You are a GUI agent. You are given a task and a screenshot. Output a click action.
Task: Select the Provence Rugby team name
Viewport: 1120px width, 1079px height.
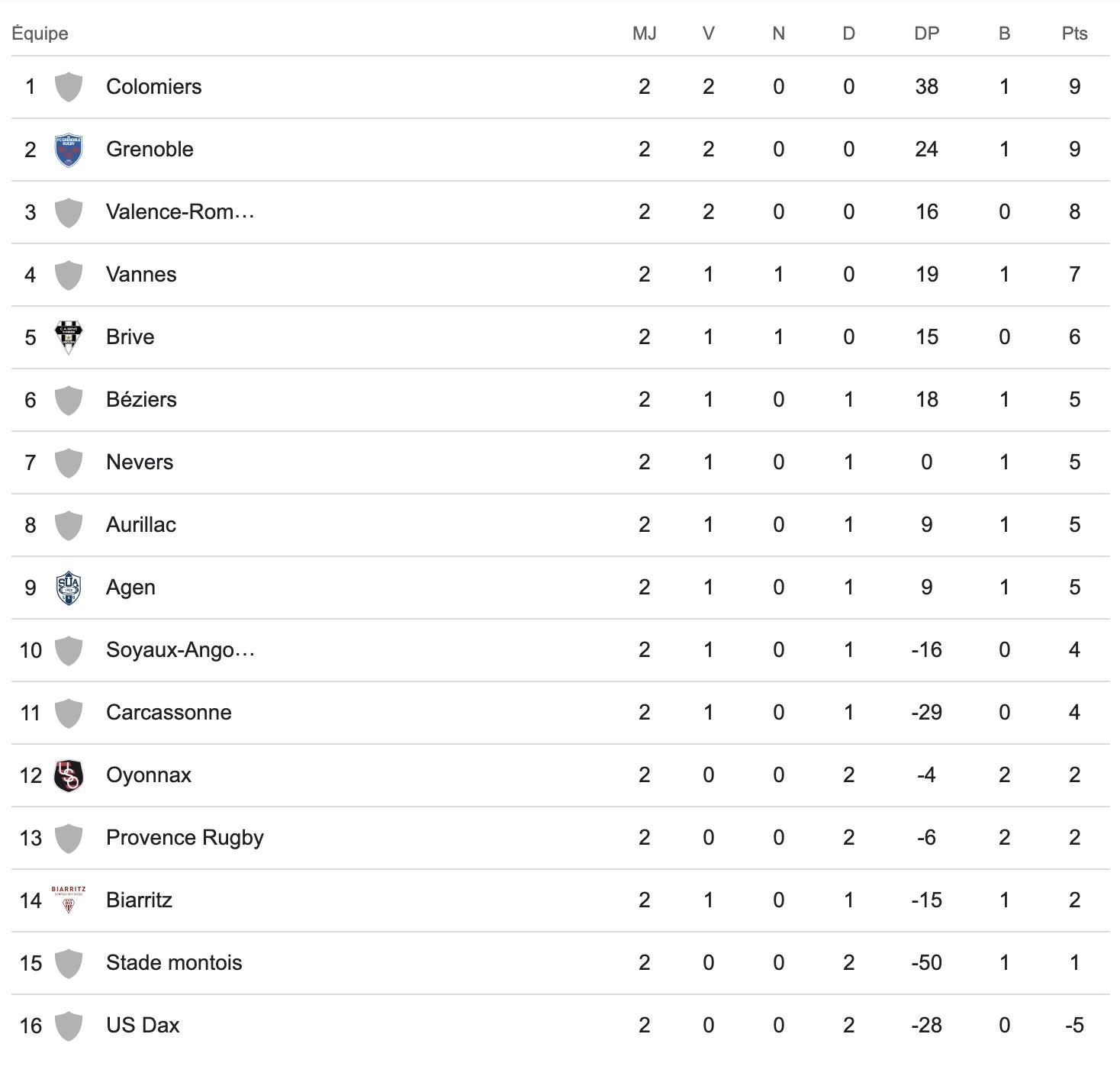[x=185, y=838]
